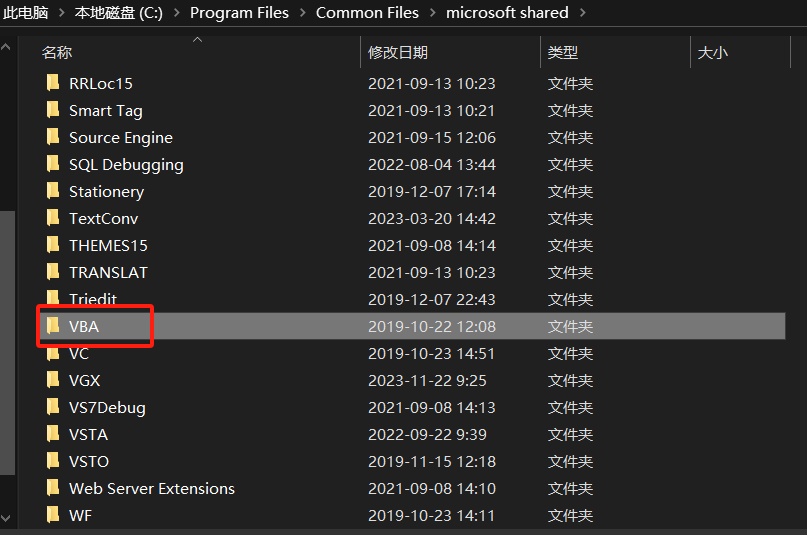Select the VS7Debug folder icon
Viewport: 807px width, 535px height.
click(x=53, y=407)
